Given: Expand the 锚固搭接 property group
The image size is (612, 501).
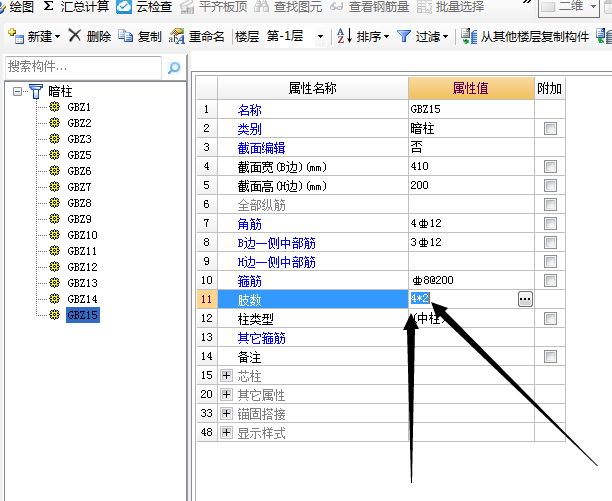Looking at the screenshot, I should (x=226, y=414).
